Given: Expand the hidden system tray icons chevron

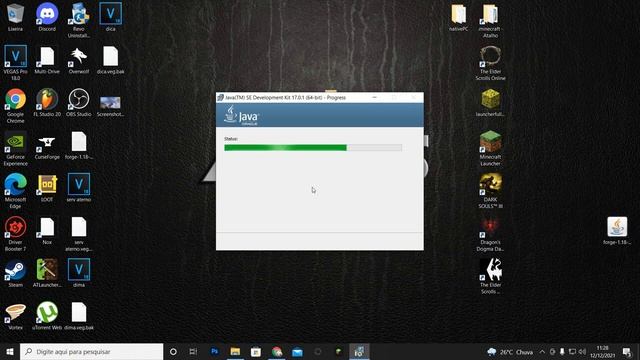Looking at the screenshot, I should tap(542, 351).
